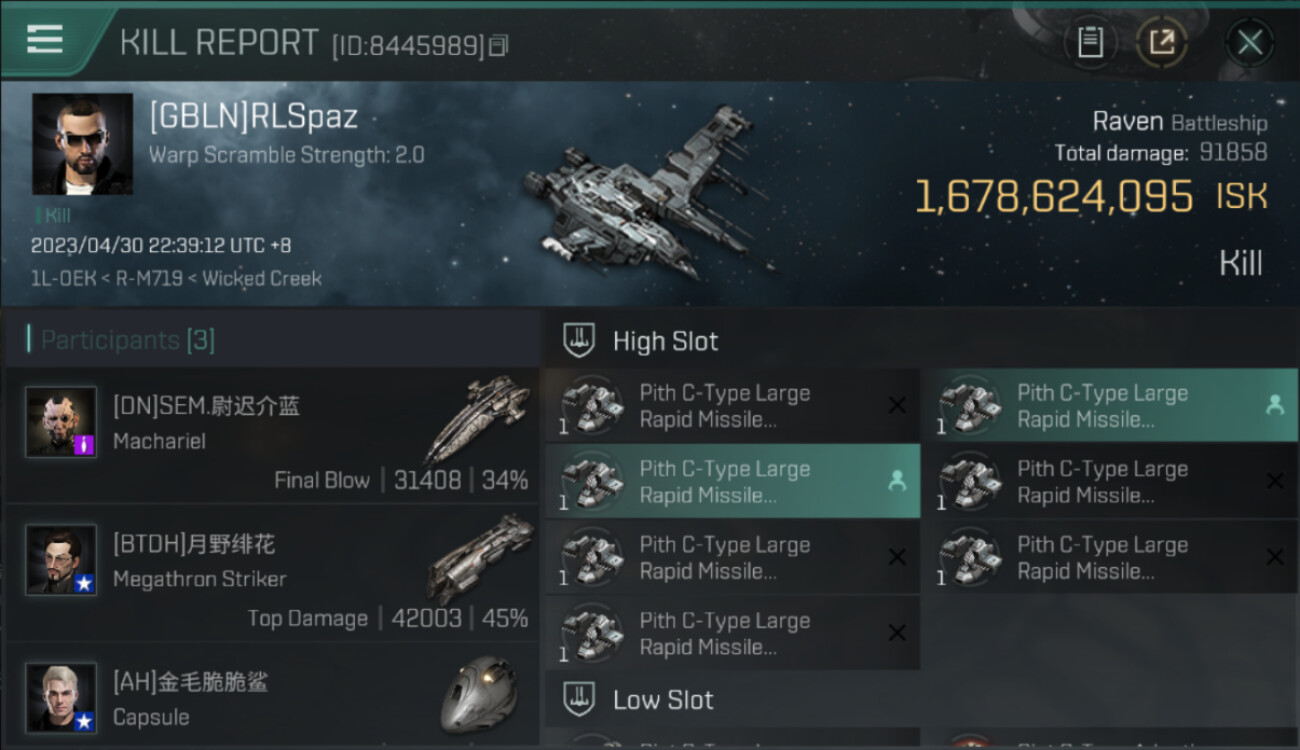This screenshot has height=750, width=1300.
Task: Click the clipboard notes icon
Action: coord(1090,42)
